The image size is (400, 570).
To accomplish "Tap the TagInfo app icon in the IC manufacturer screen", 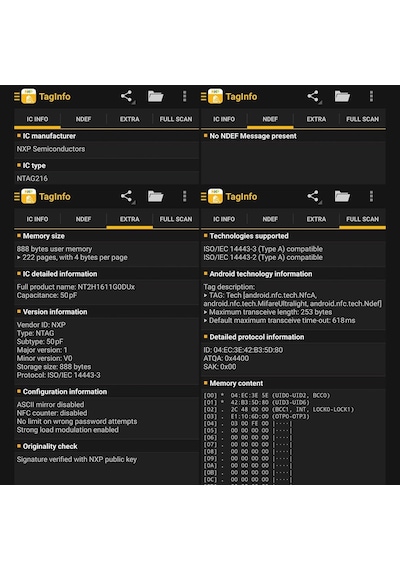I will (x=29, y=96).
